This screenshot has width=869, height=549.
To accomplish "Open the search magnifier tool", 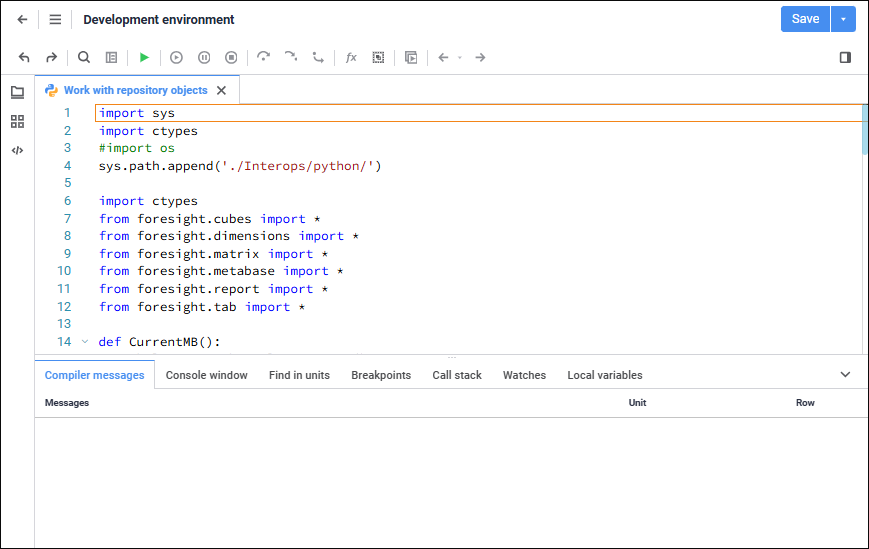I will (x=84, y=58).
